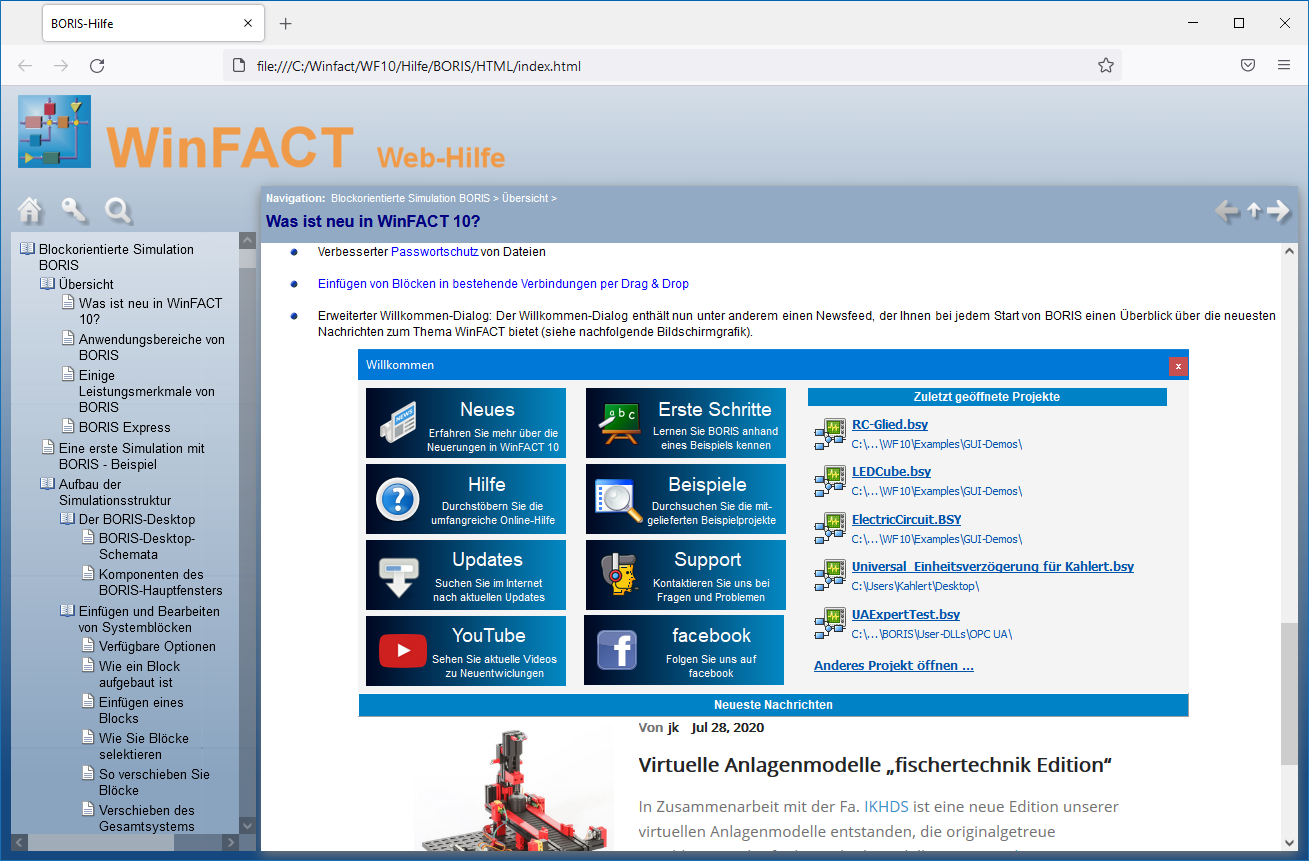Bookmark this page with star

tap(1106, 66)
